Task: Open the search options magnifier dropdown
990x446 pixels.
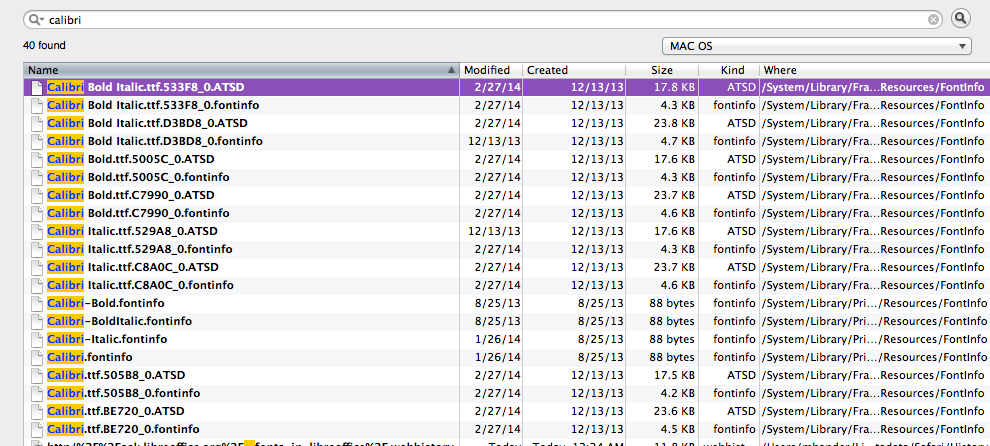Action: point(36,20)
